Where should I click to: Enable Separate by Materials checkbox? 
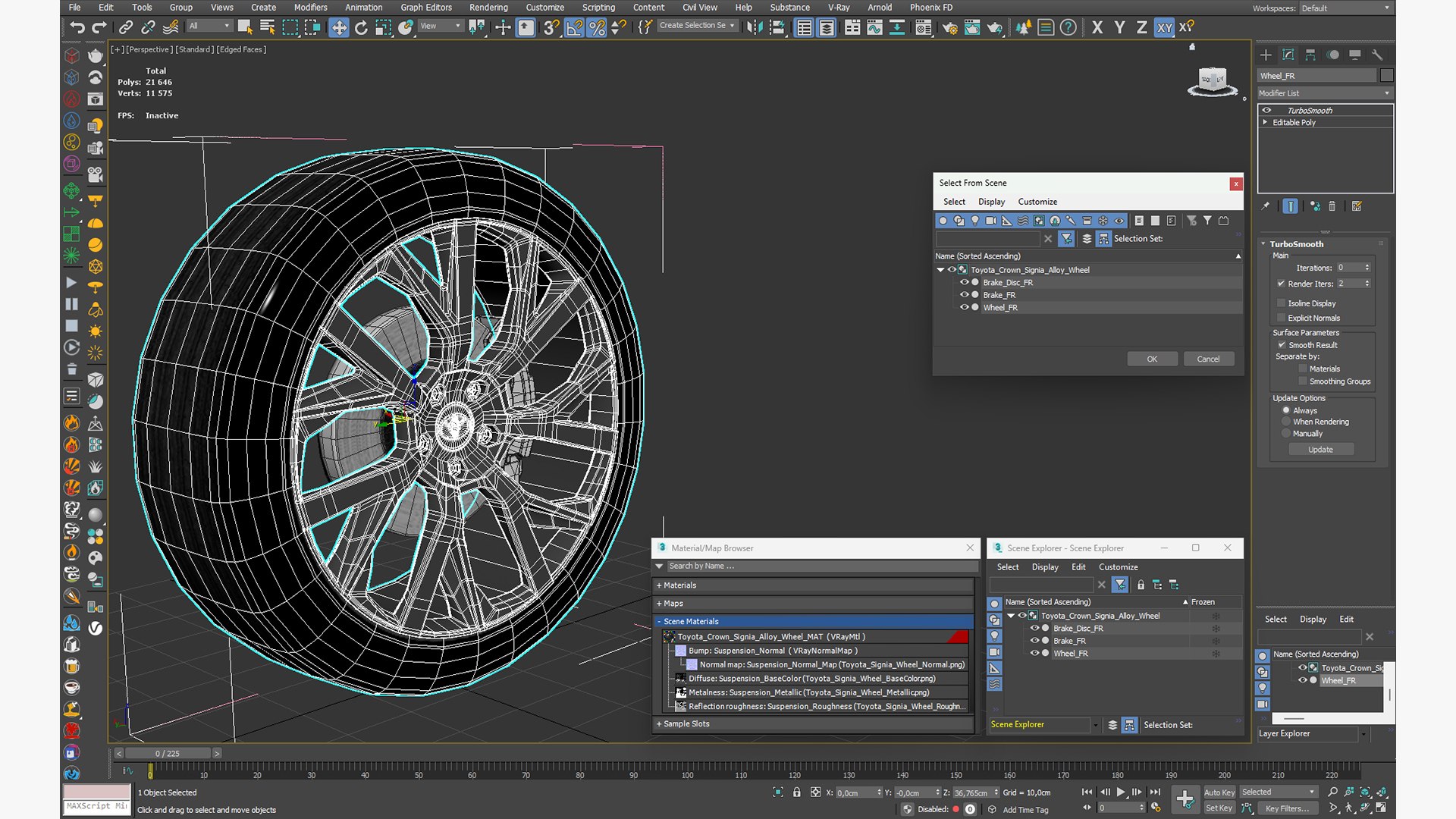(1303, 369)
